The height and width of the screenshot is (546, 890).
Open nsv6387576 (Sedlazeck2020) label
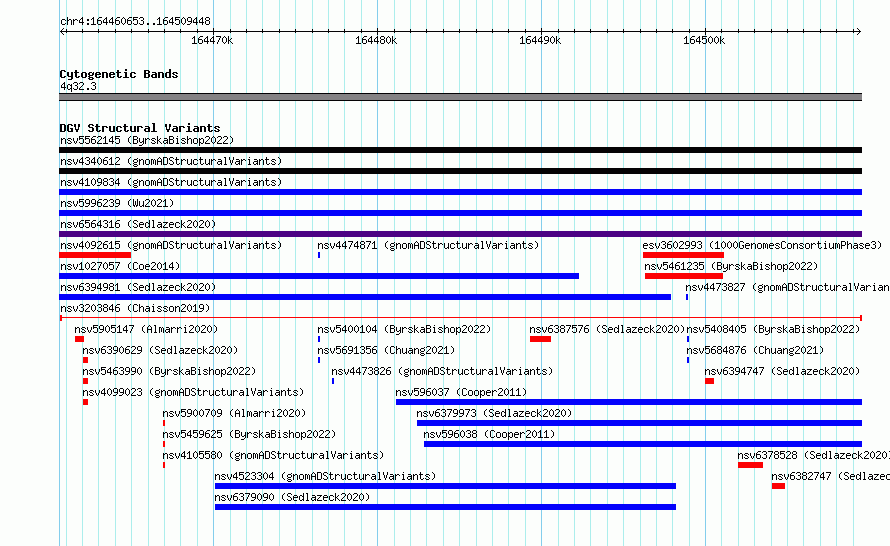click(607, 329)
